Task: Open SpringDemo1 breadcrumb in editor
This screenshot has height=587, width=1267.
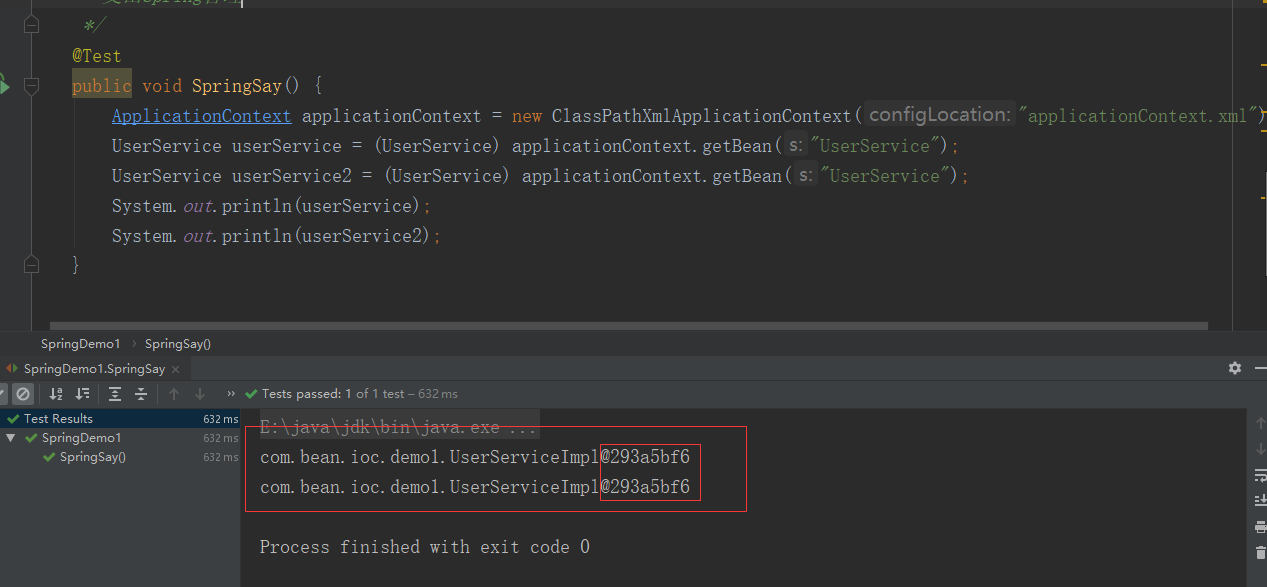Action: tap(80, 344)
